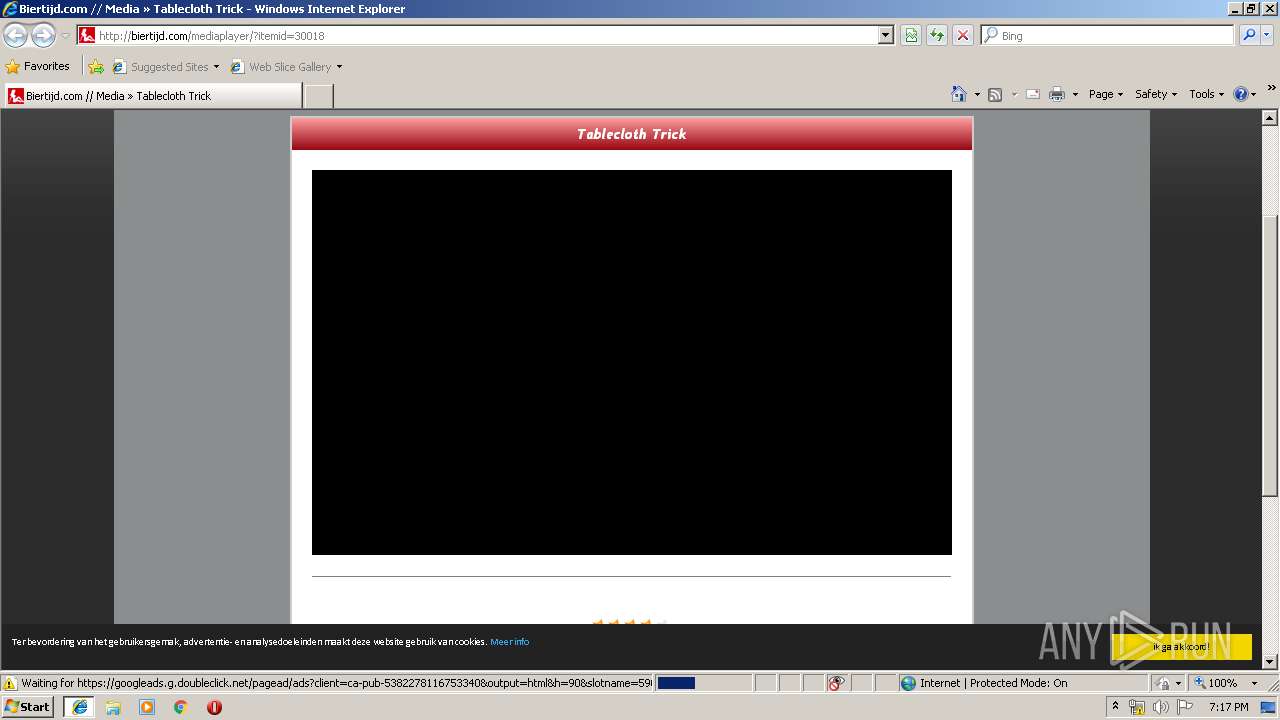Open the recent pages dropdown arrow
The width and height of the screenshot is (1280, 720).
(x=65, y=36)
